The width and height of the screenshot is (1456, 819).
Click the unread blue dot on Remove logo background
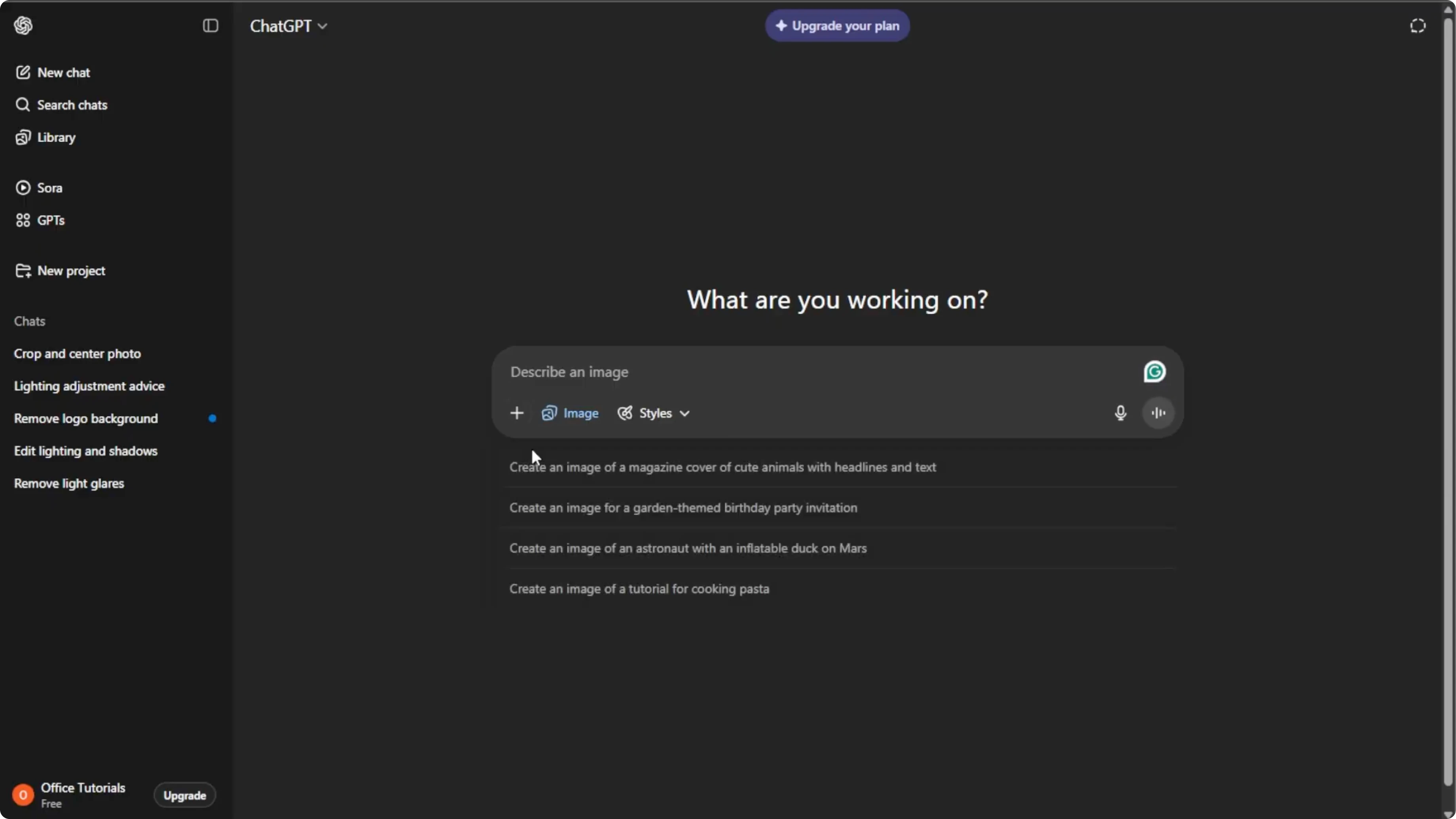tap(212, 418)
